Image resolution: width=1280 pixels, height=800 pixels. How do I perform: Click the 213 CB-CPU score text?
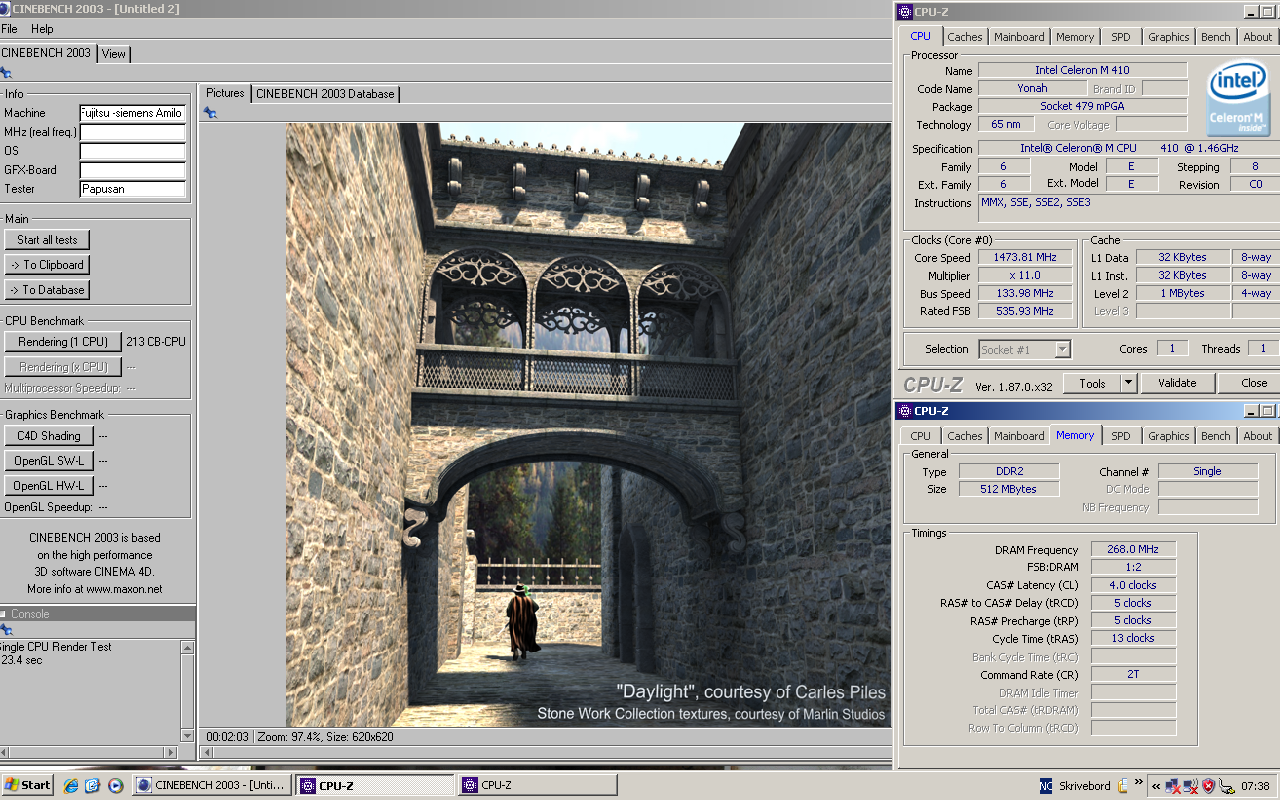(156, 342)
